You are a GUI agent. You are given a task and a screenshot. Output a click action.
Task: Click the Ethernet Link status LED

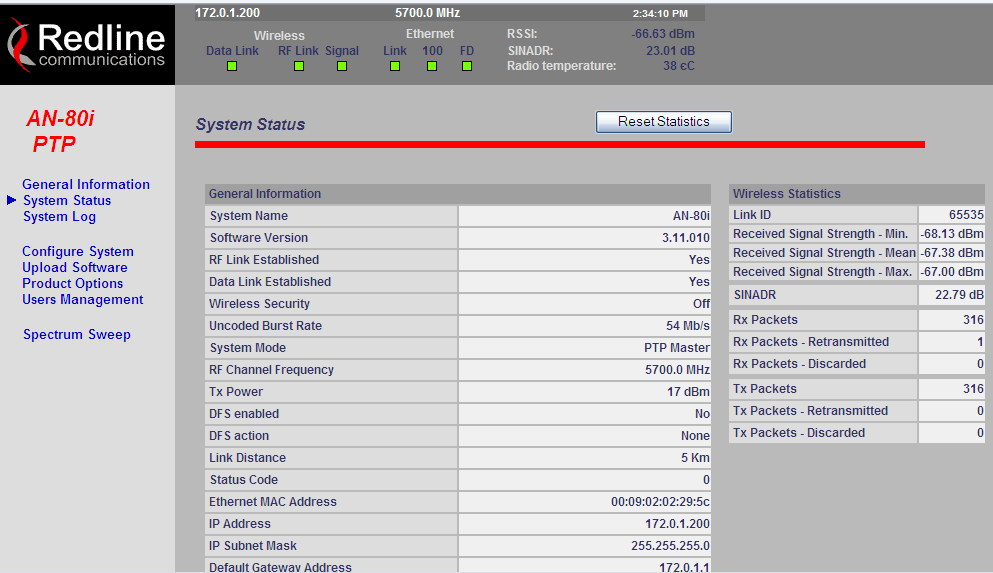(395, 66)
